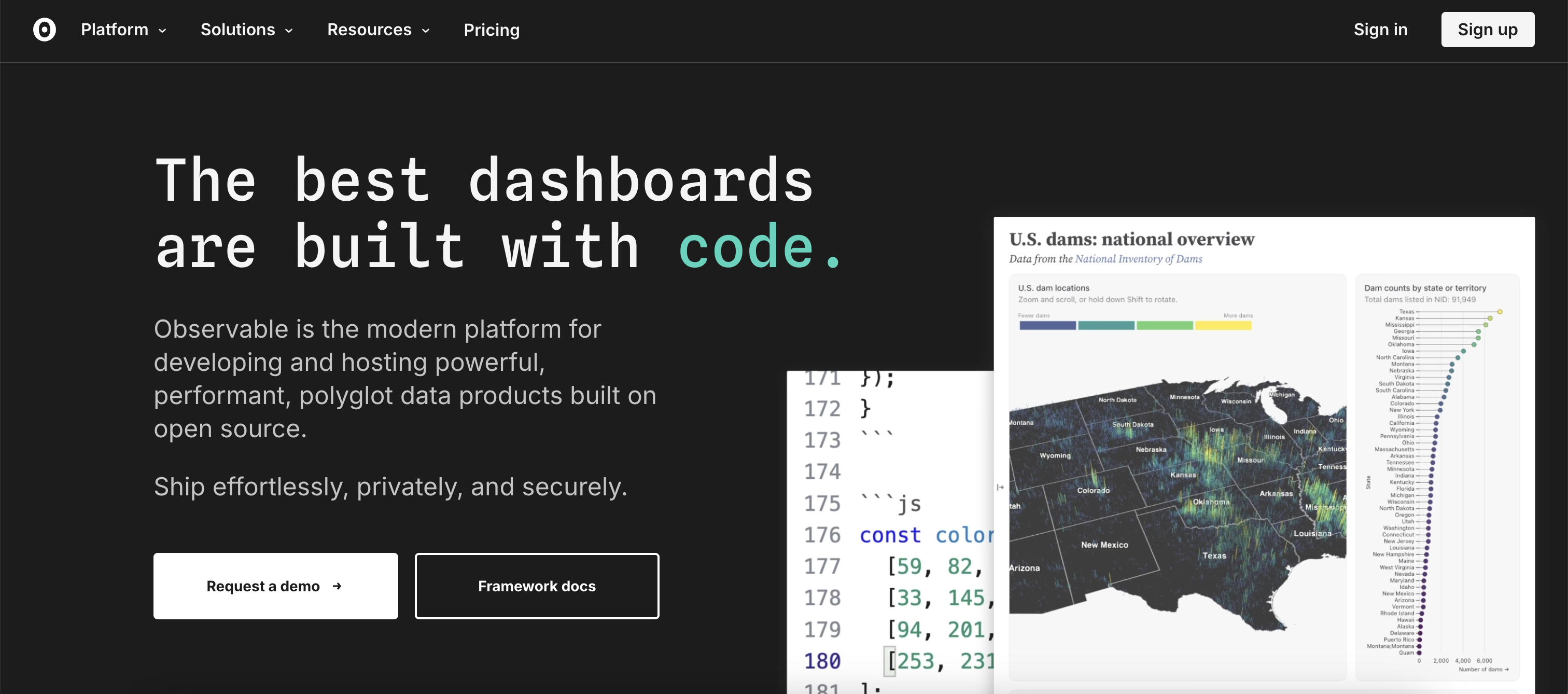
Task: Click the dark blue fewer-dams legend swatch
Action: pyautogui.click(x=1047, y=326)
